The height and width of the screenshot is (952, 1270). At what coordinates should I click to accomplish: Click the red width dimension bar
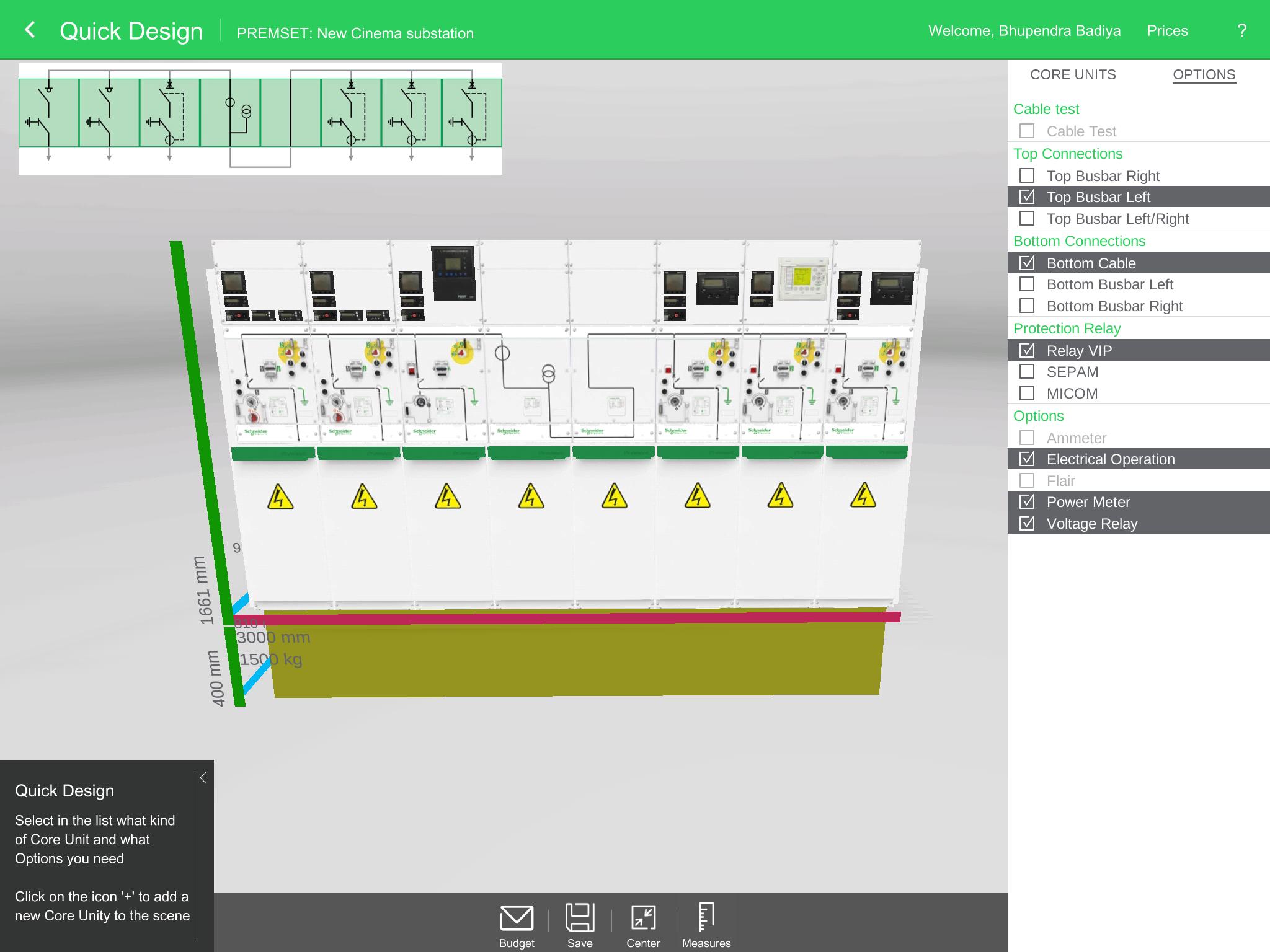tap(567, 618)
